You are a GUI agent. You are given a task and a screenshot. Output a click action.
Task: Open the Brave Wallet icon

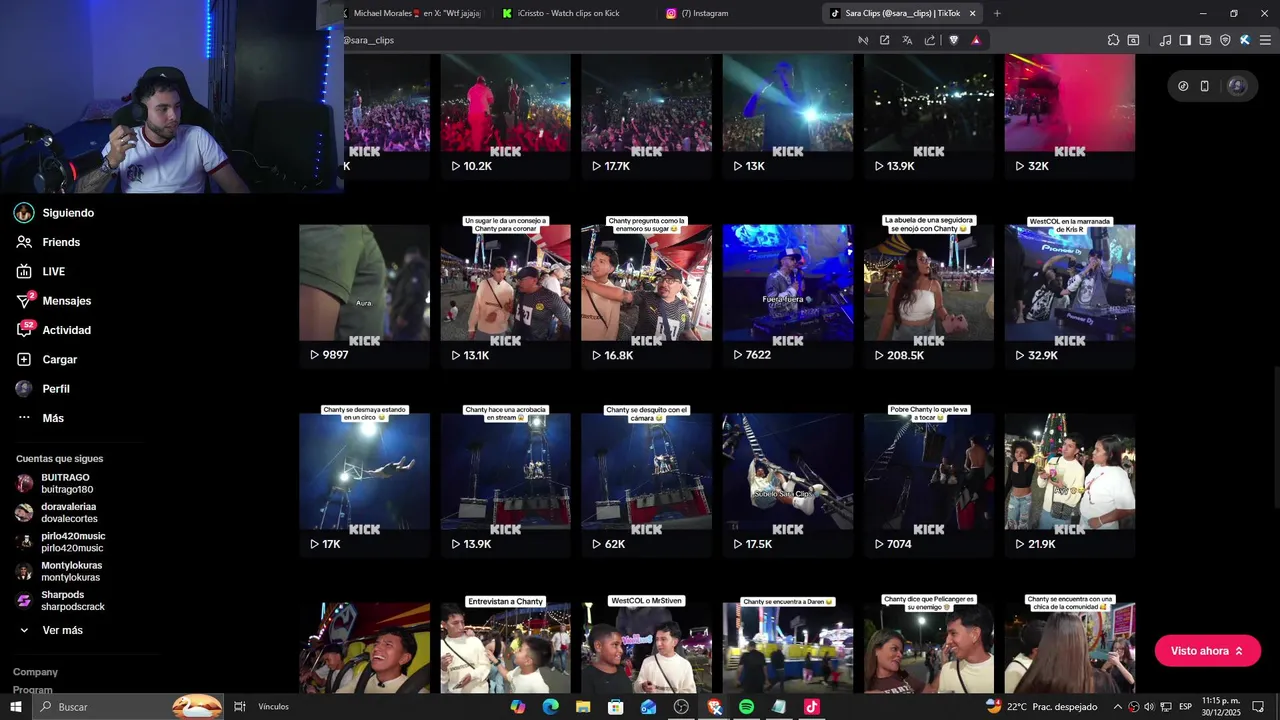[x=1205, y=40]
